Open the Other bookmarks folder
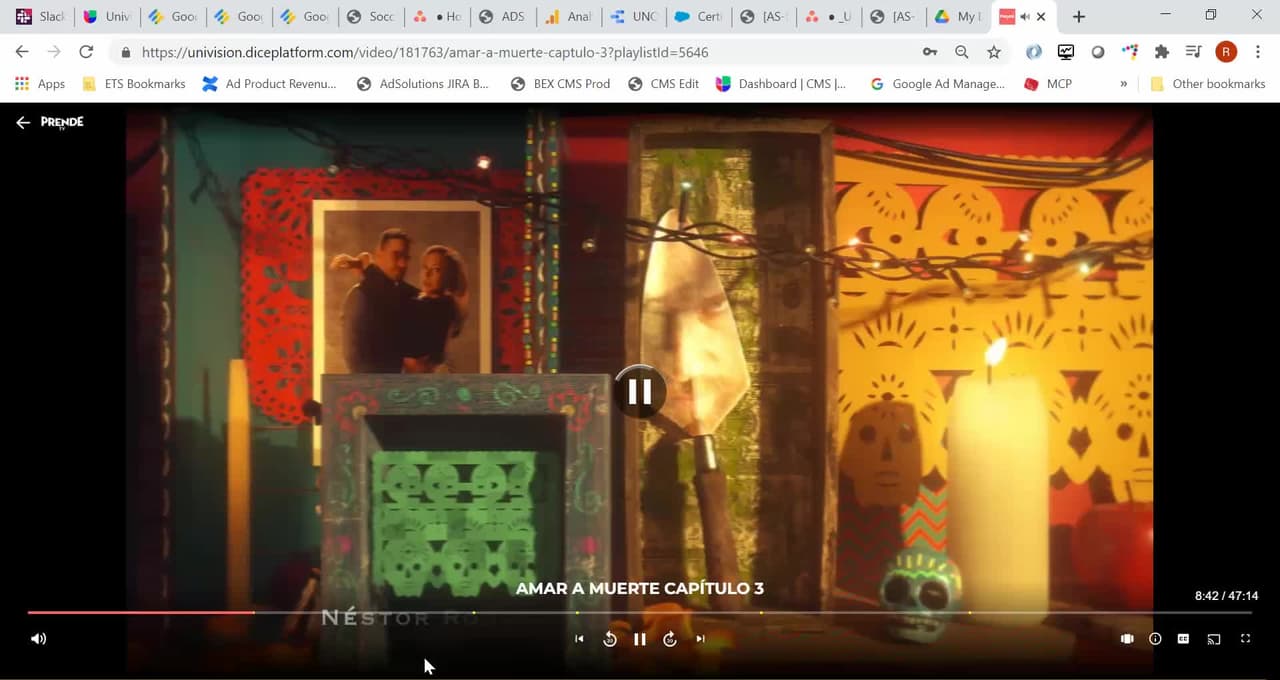Screen dimensions: 1280x680 (1207, 84)
